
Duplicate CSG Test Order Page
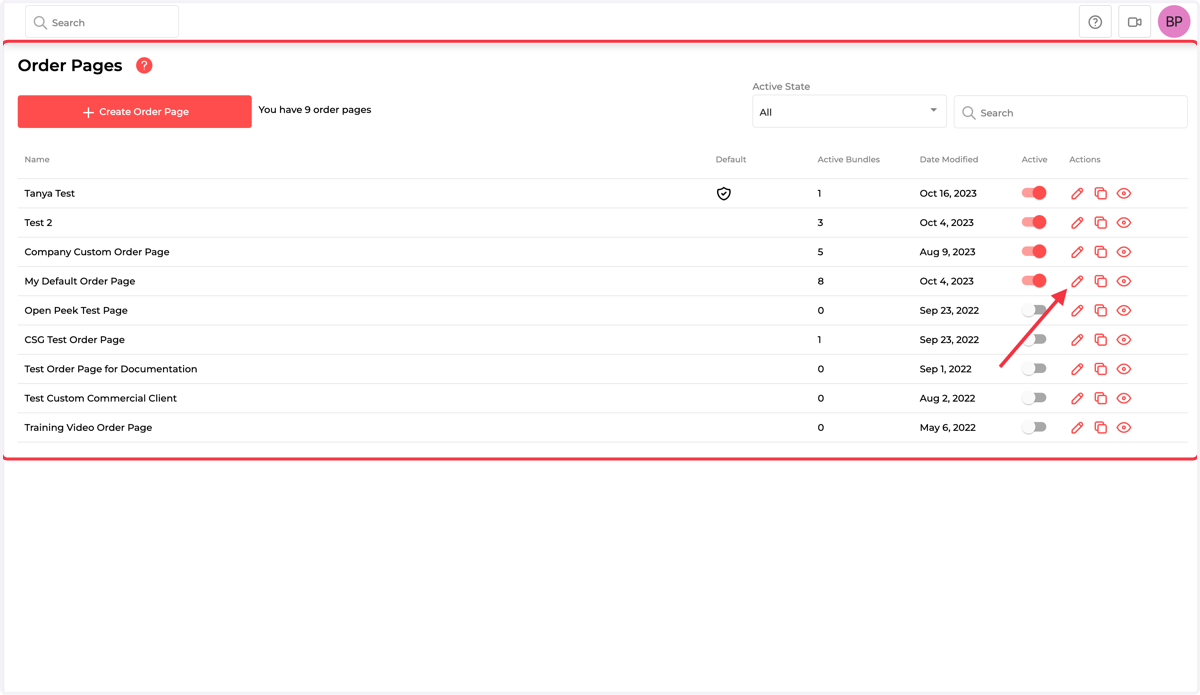tap(1100, 340)
